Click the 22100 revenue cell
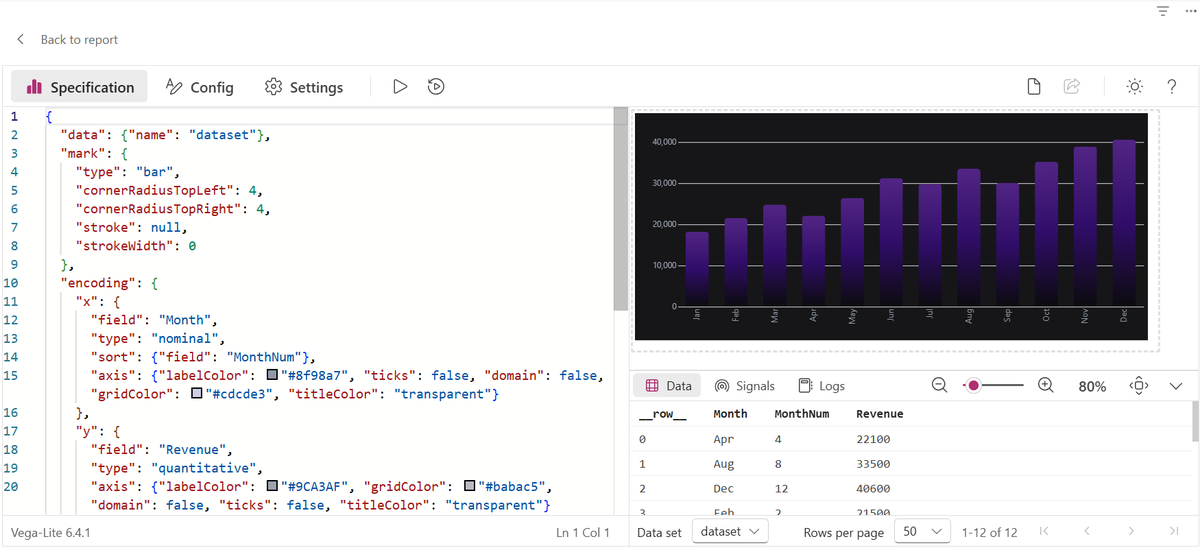 pos(873,439)
